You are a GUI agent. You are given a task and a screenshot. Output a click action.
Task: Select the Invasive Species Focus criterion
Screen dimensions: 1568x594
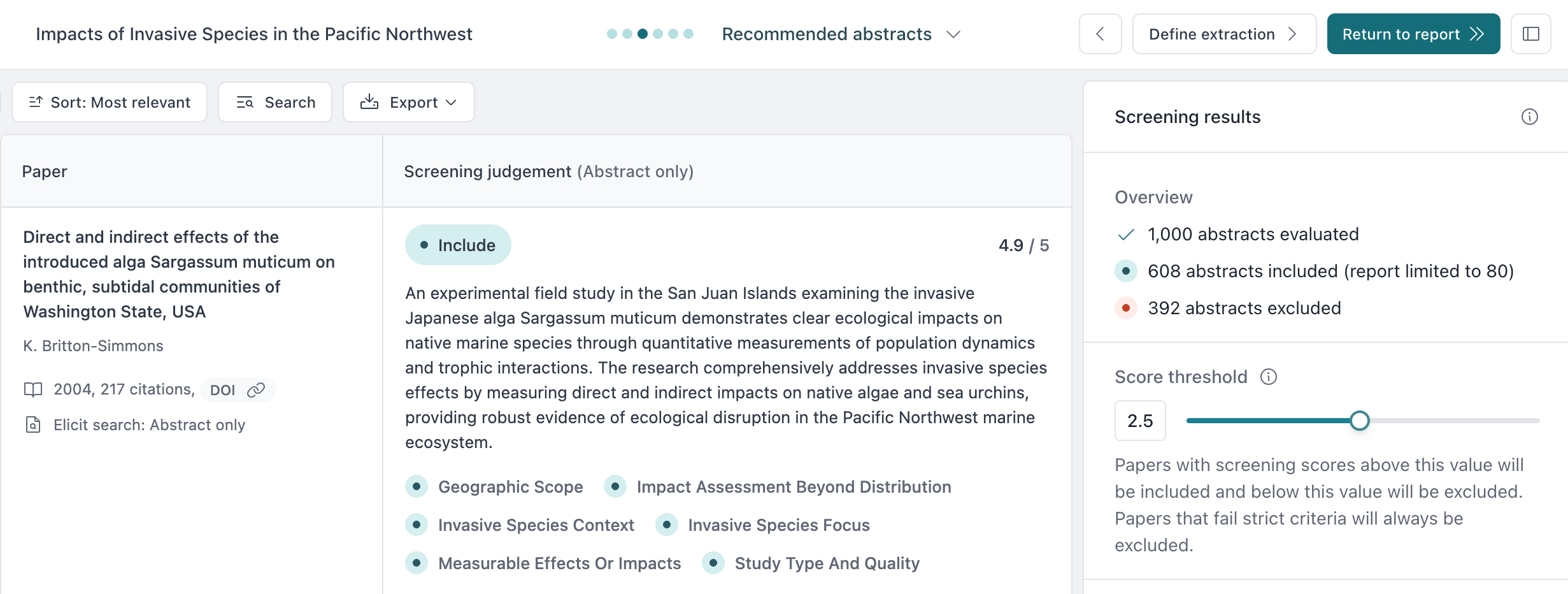click(x=778, y=525)
